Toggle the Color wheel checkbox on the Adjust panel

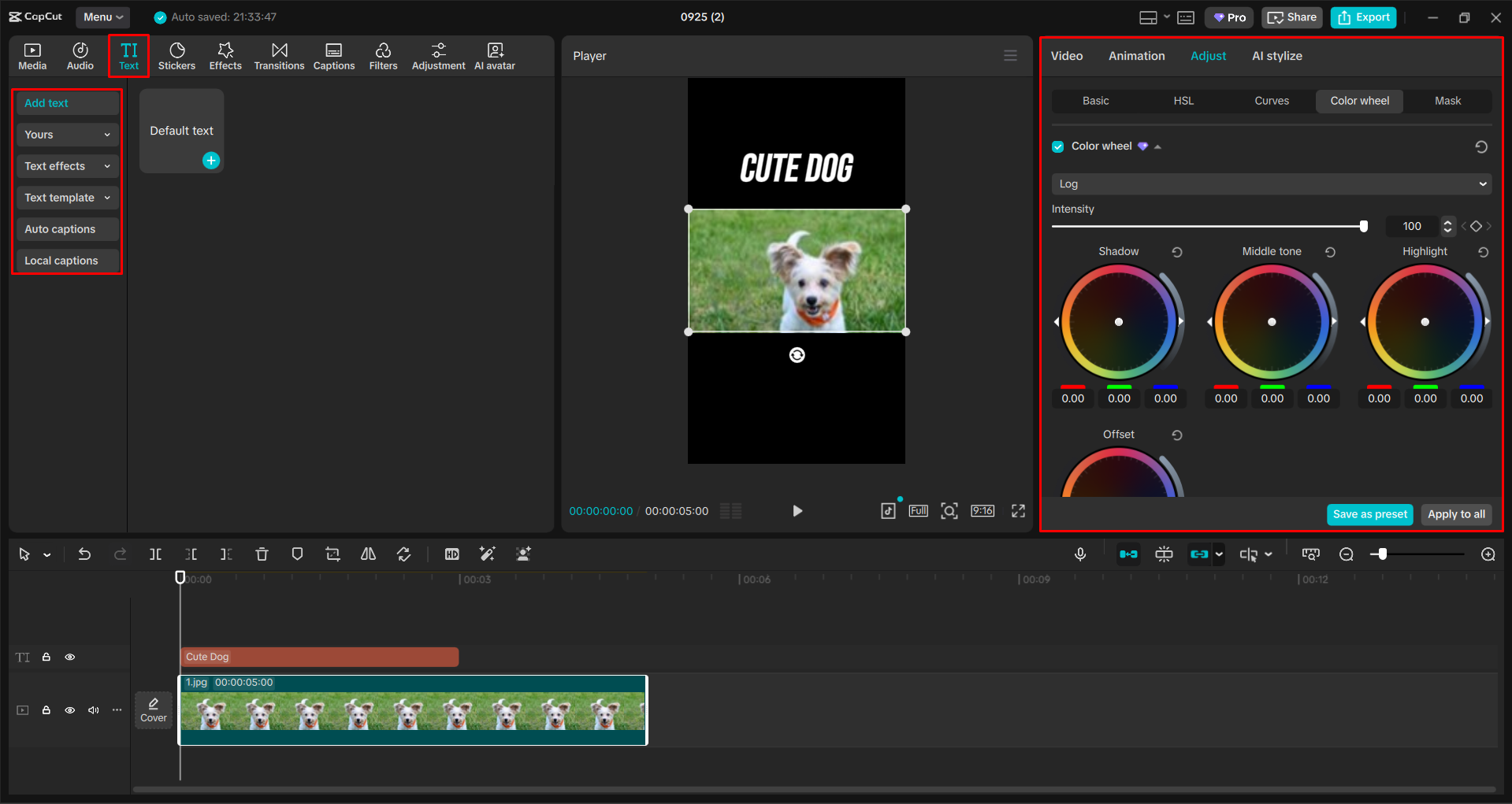[1057, 146]
